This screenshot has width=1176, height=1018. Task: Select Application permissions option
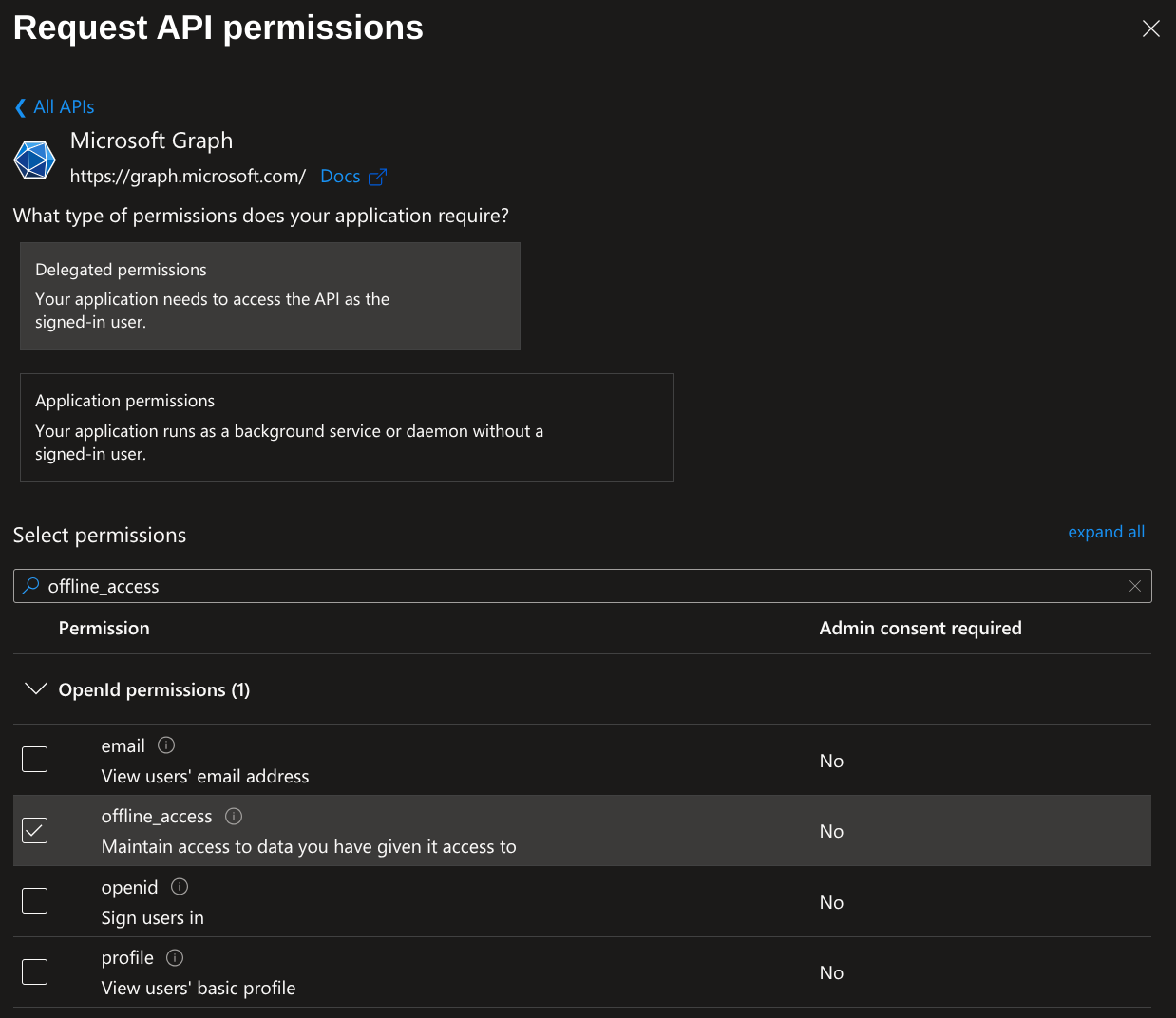pos(347,427)
